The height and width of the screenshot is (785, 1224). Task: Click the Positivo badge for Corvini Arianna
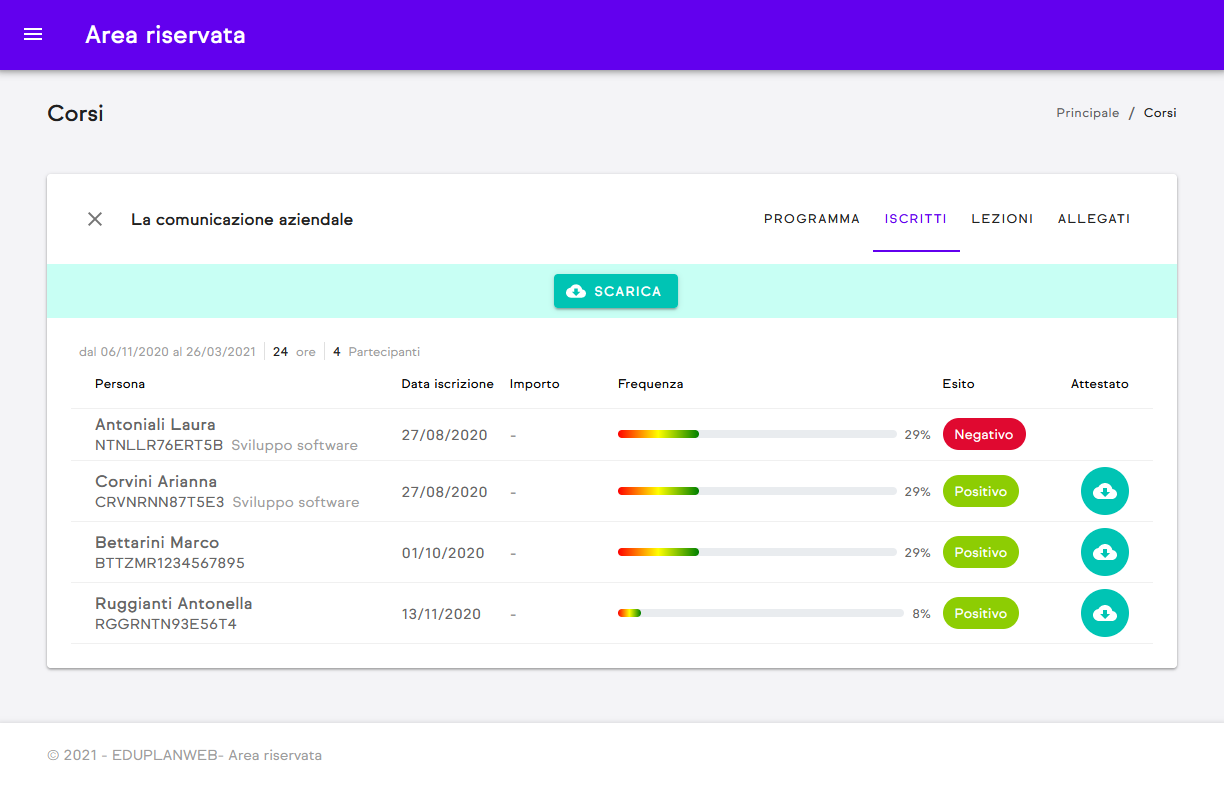(x=980, y=492)
